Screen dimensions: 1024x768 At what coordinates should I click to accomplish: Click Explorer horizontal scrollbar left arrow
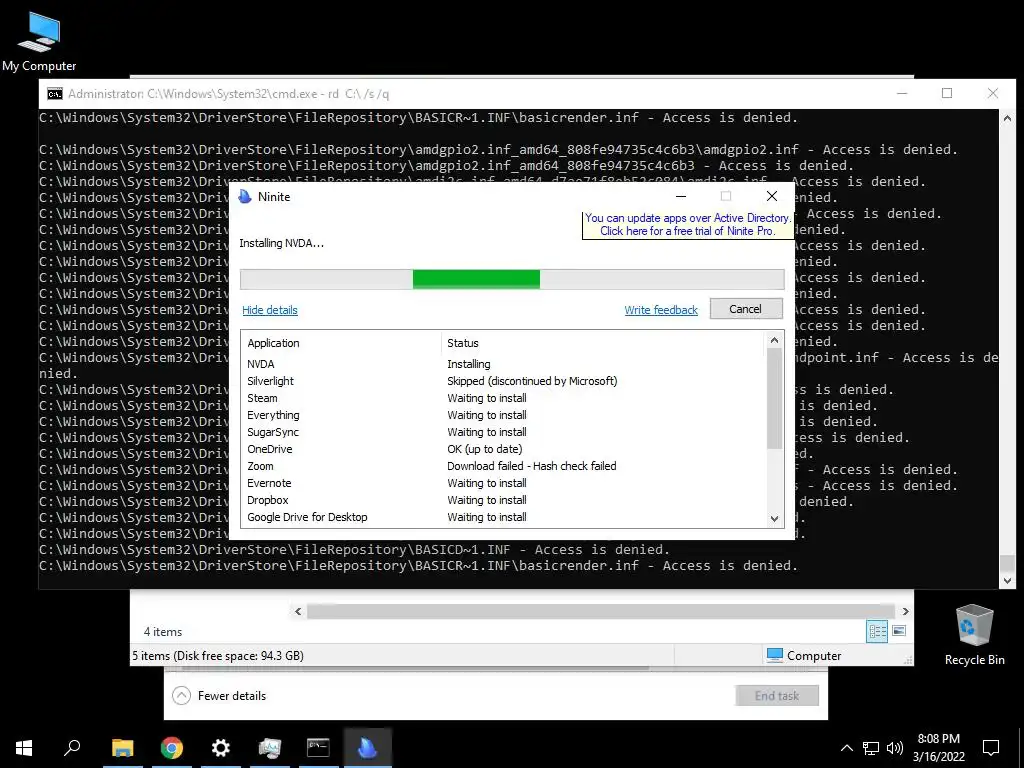pyautogui.click(x=298, y=611)
